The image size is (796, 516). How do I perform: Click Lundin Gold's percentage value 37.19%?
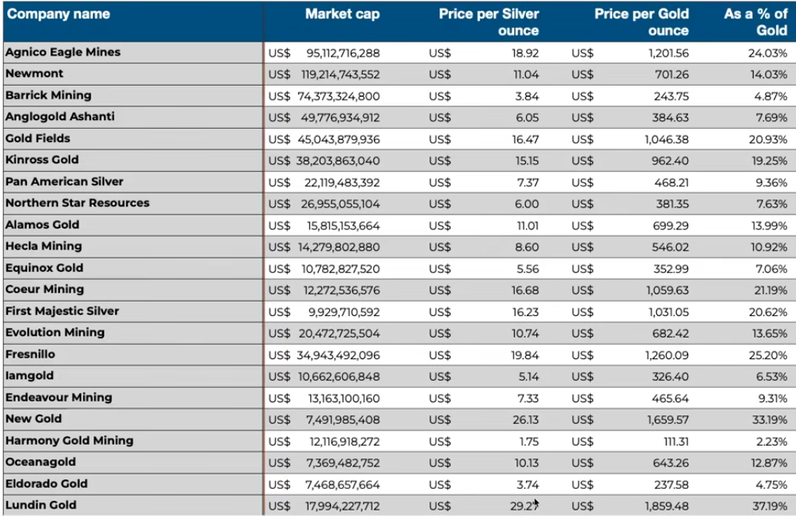[768, 506]
